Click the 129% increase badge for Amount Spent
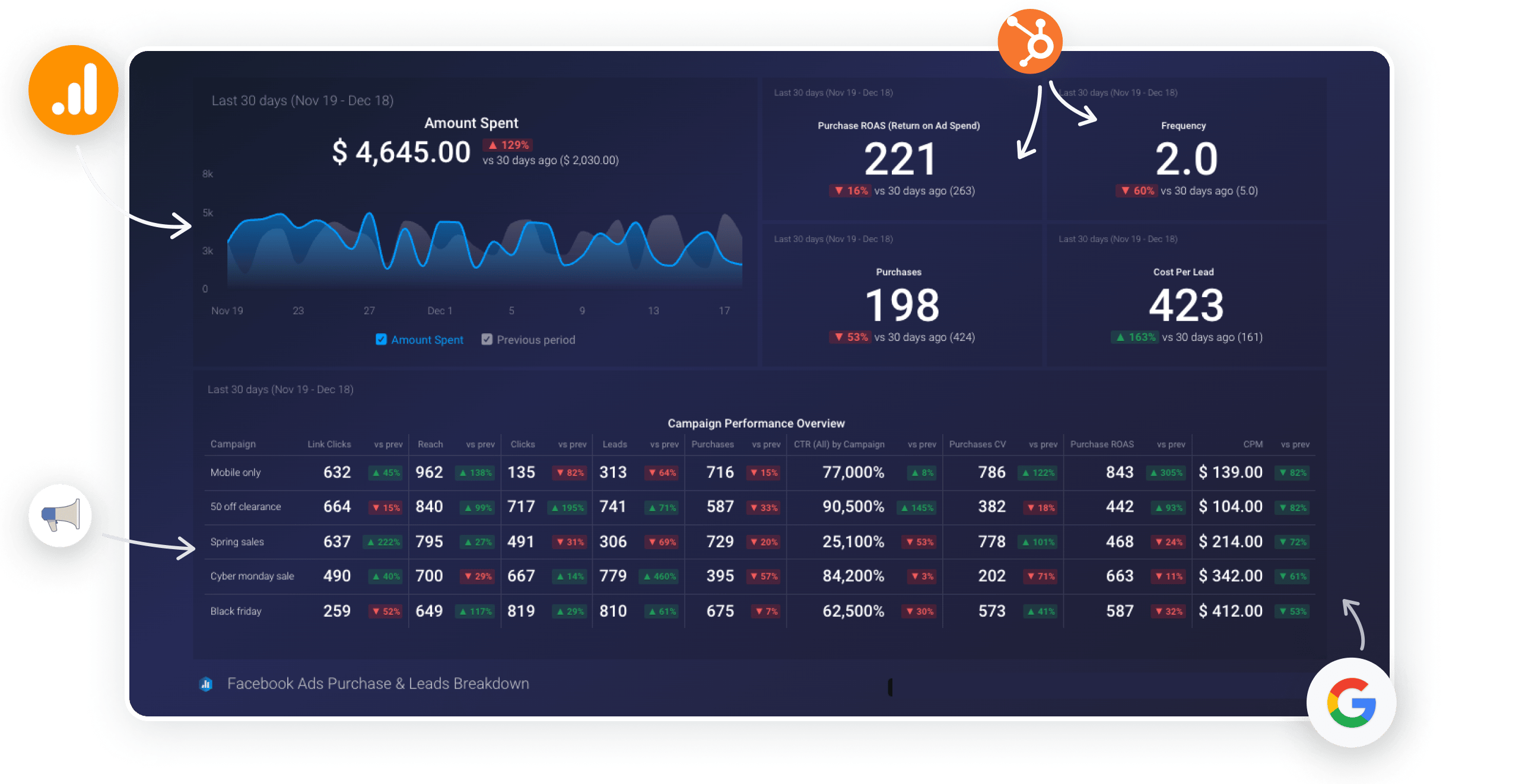Viewport: 1519px width, 784px height. 508,145
